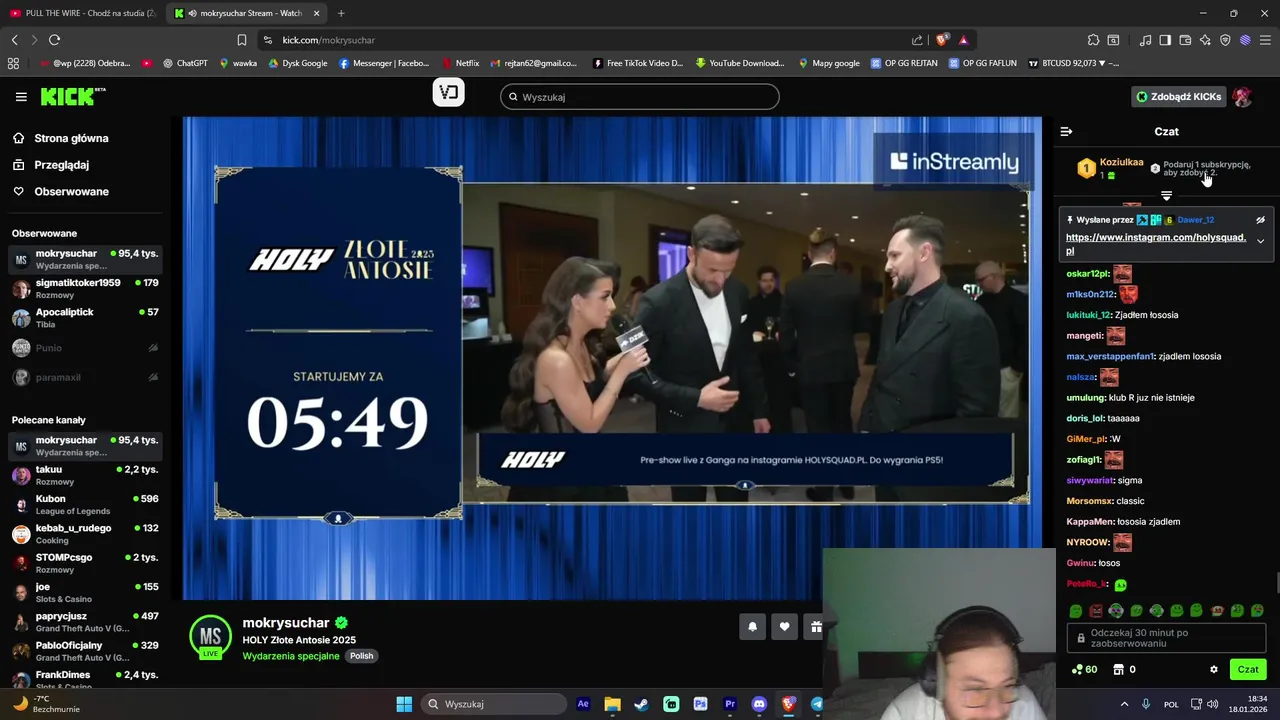Expand the pinned message chevron
Screen dimensions: 1280x720
[x=1260, y=241]
